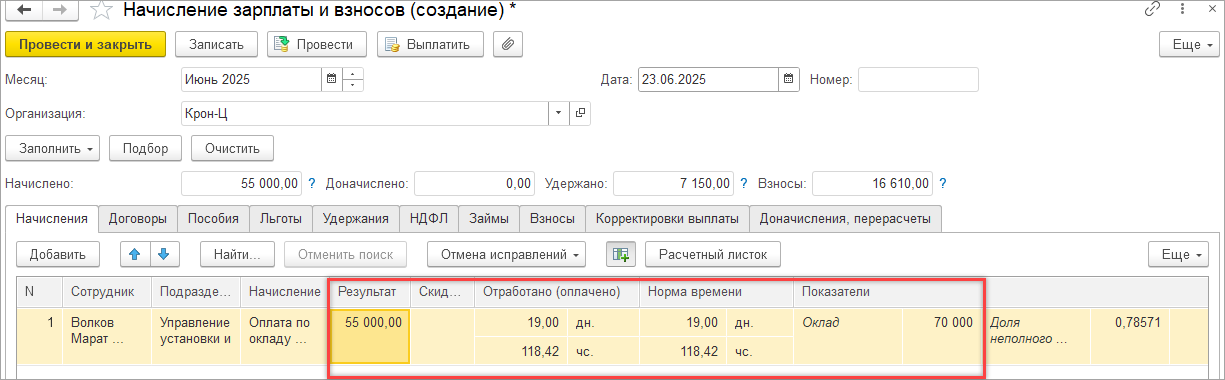This screenshot has height=380, width=1225.
Task: Add document to favorites with star icon
Action: (100, 12)
